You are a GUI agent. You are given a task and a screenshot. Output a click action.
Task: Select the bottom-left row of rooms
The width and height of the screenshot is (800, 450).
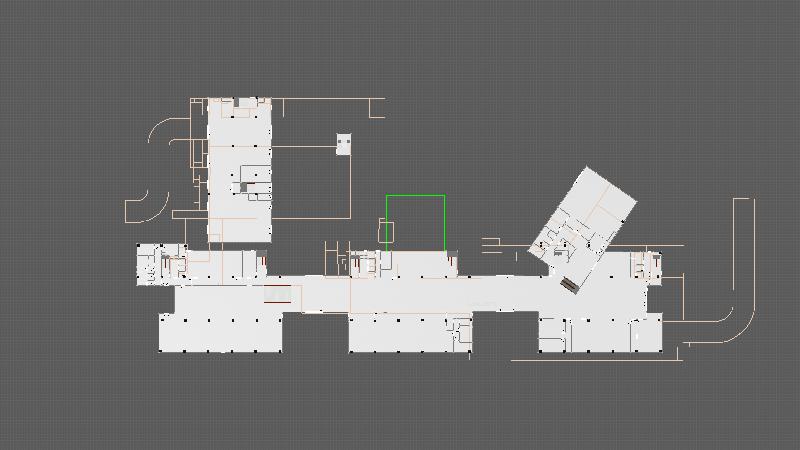221,333
